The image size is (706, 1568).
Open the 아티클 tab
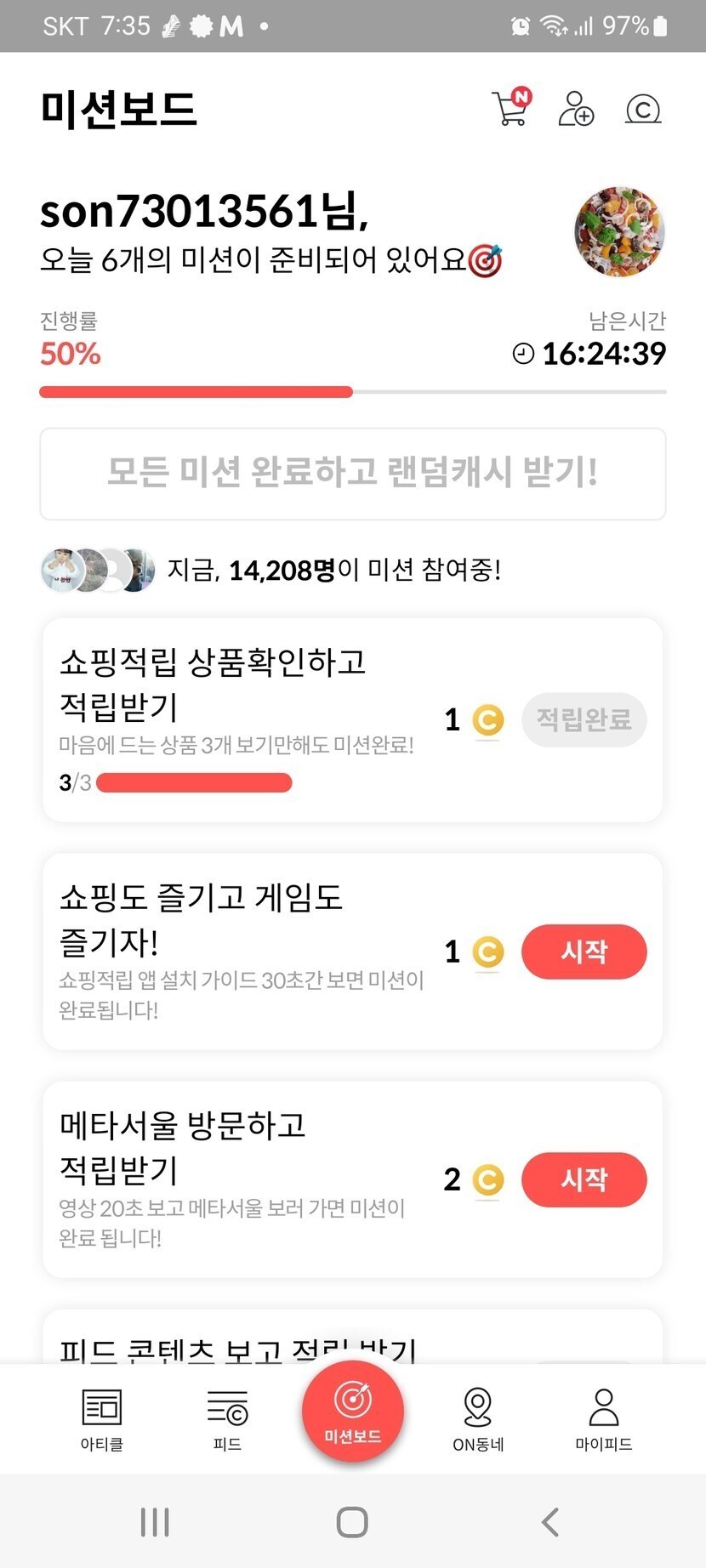pos(102,1418)
